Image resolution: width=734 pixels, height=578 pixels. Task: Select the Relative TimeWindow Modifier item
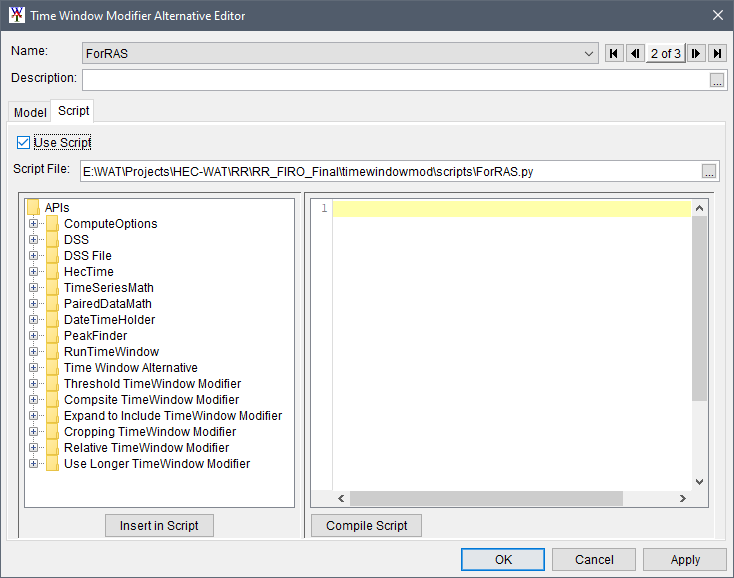click(x=146, y=448)
